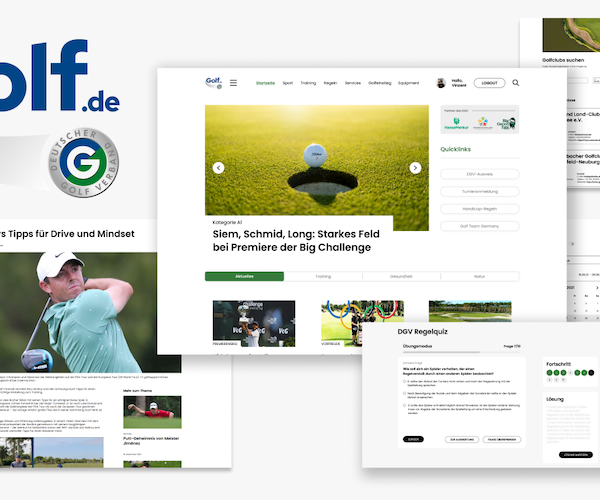Select the third quiz answer radio button
Image resolution: width=600 pixels, height=500 pixels.
(x=404, y=405)
